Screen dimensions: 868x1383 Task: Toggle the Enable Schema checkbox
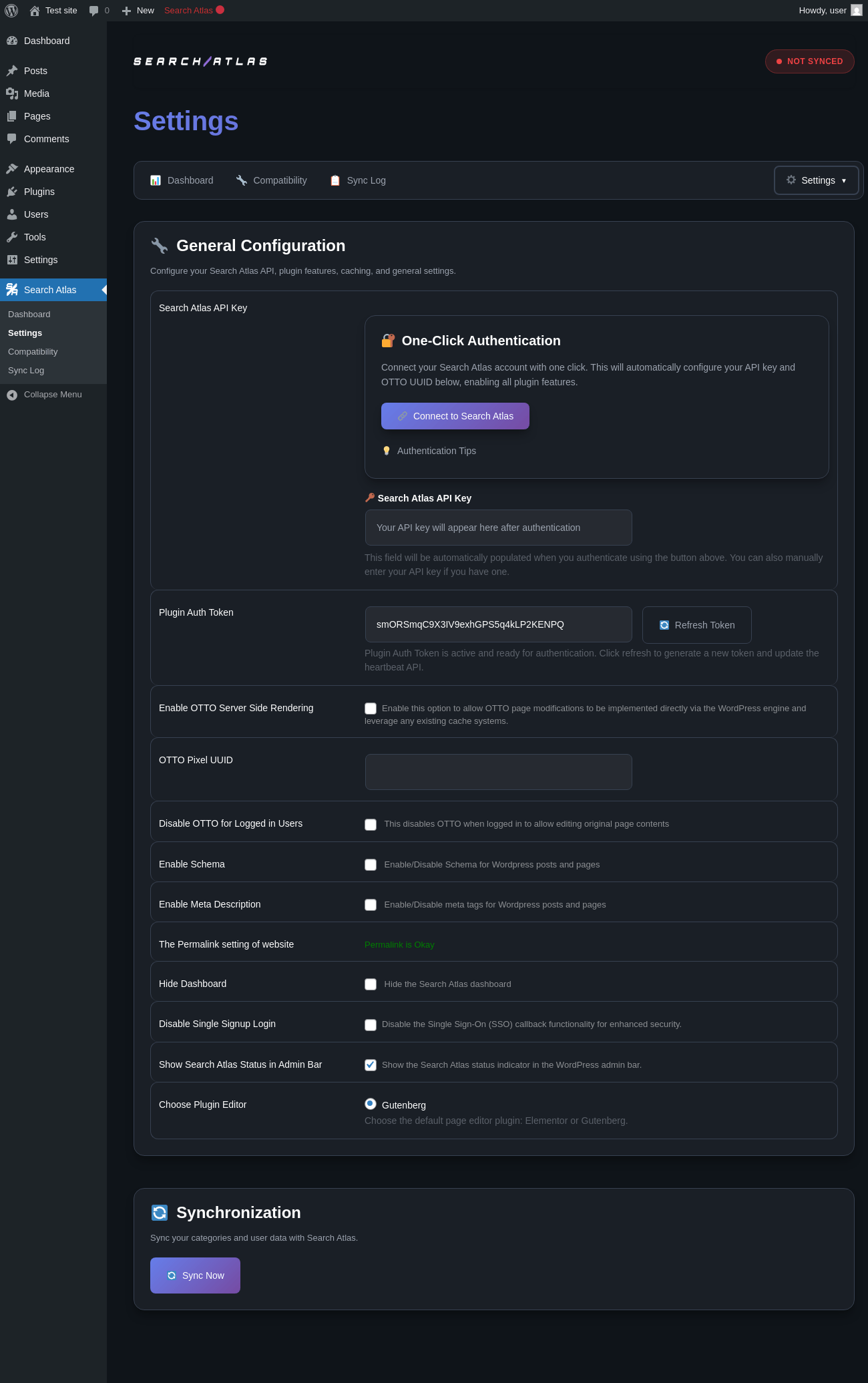[x=371, y=865]
